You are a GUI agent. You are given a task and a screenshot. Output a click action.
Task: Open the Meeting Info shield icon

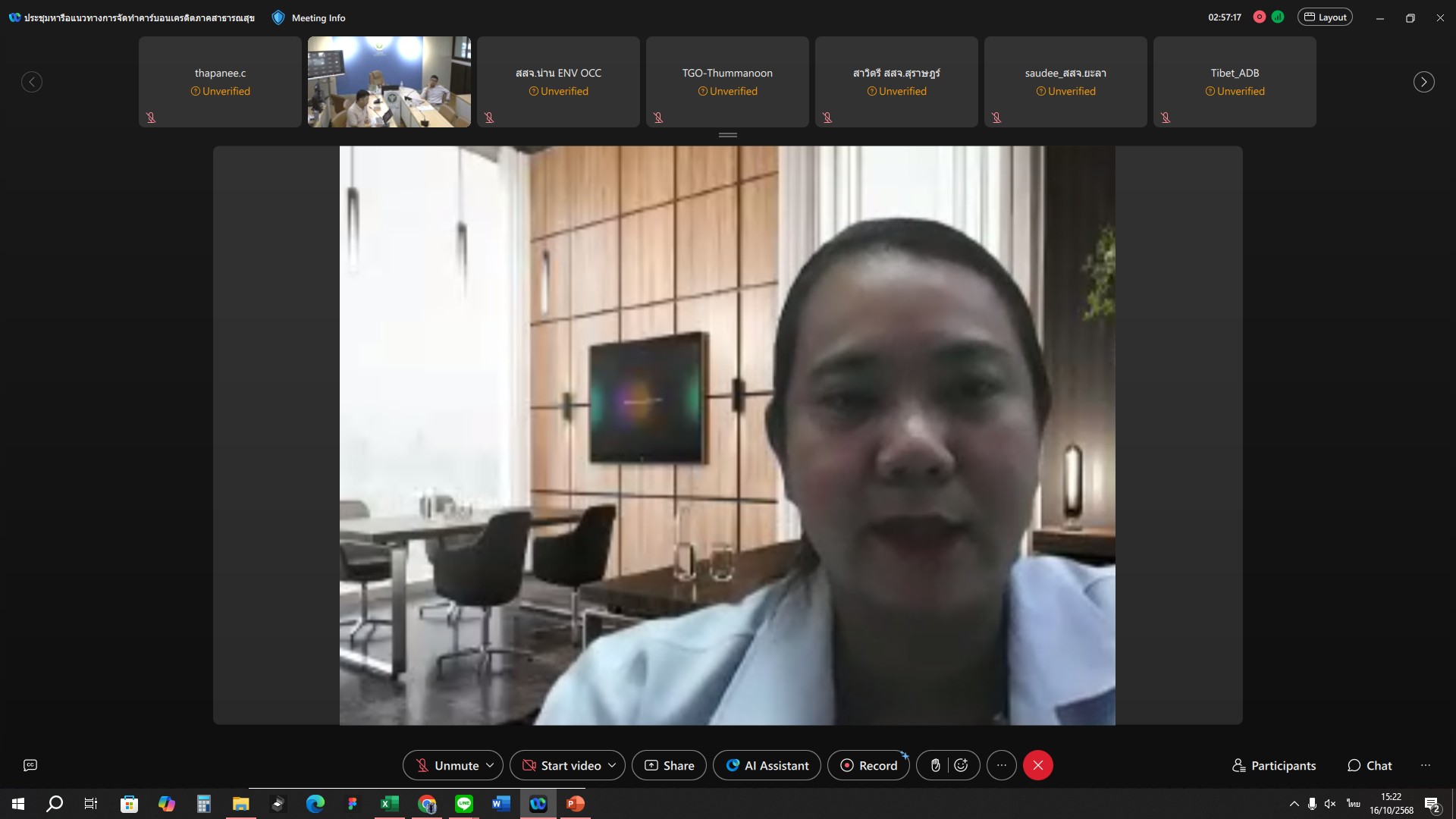(278, 17)
